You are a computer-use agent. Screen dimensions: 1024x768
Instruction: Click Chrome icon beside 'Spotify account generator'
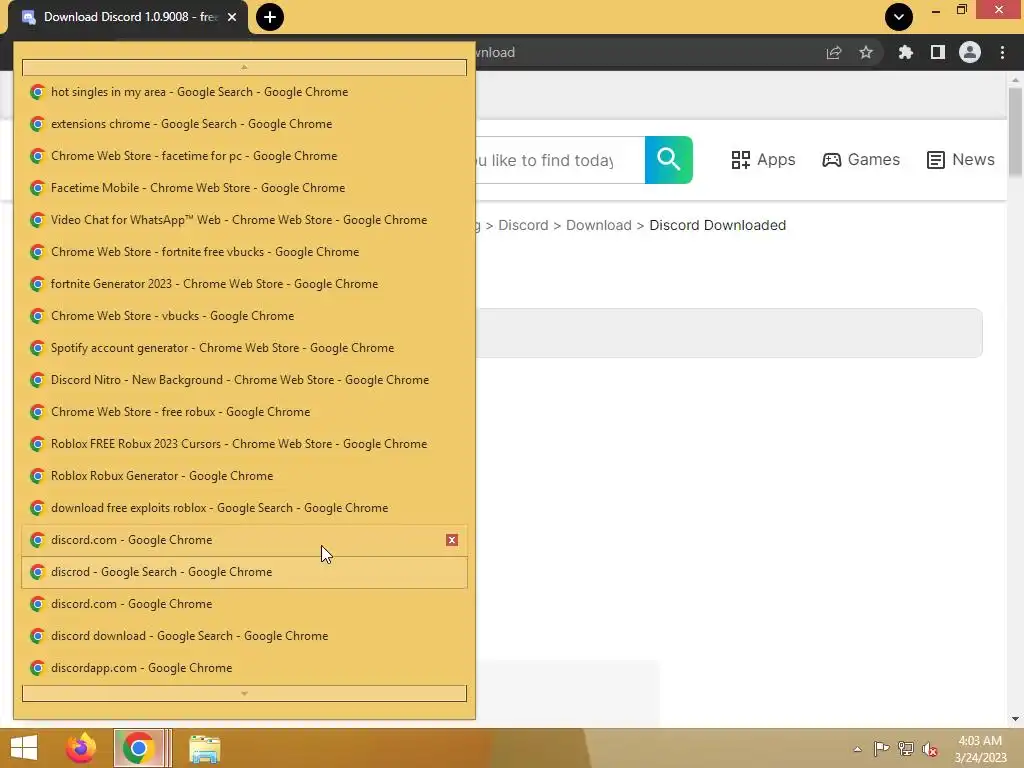click(37, 348)
